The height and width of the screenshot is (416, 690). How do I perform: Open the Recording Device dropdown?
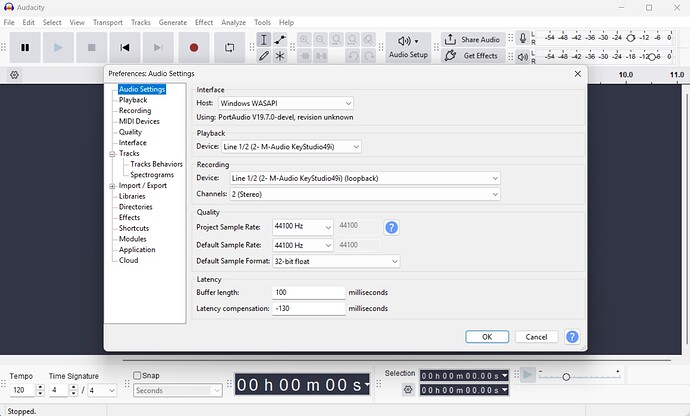pos(365,178)
